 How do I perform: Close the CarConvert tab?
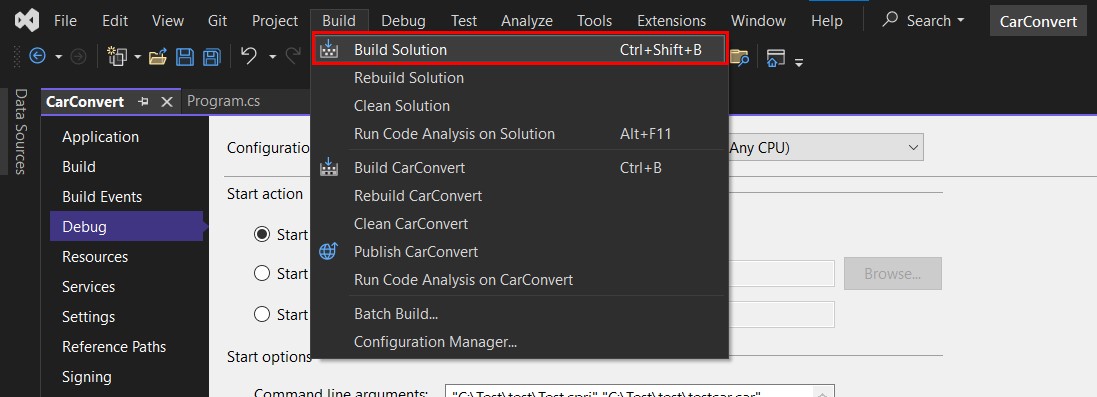167,102
